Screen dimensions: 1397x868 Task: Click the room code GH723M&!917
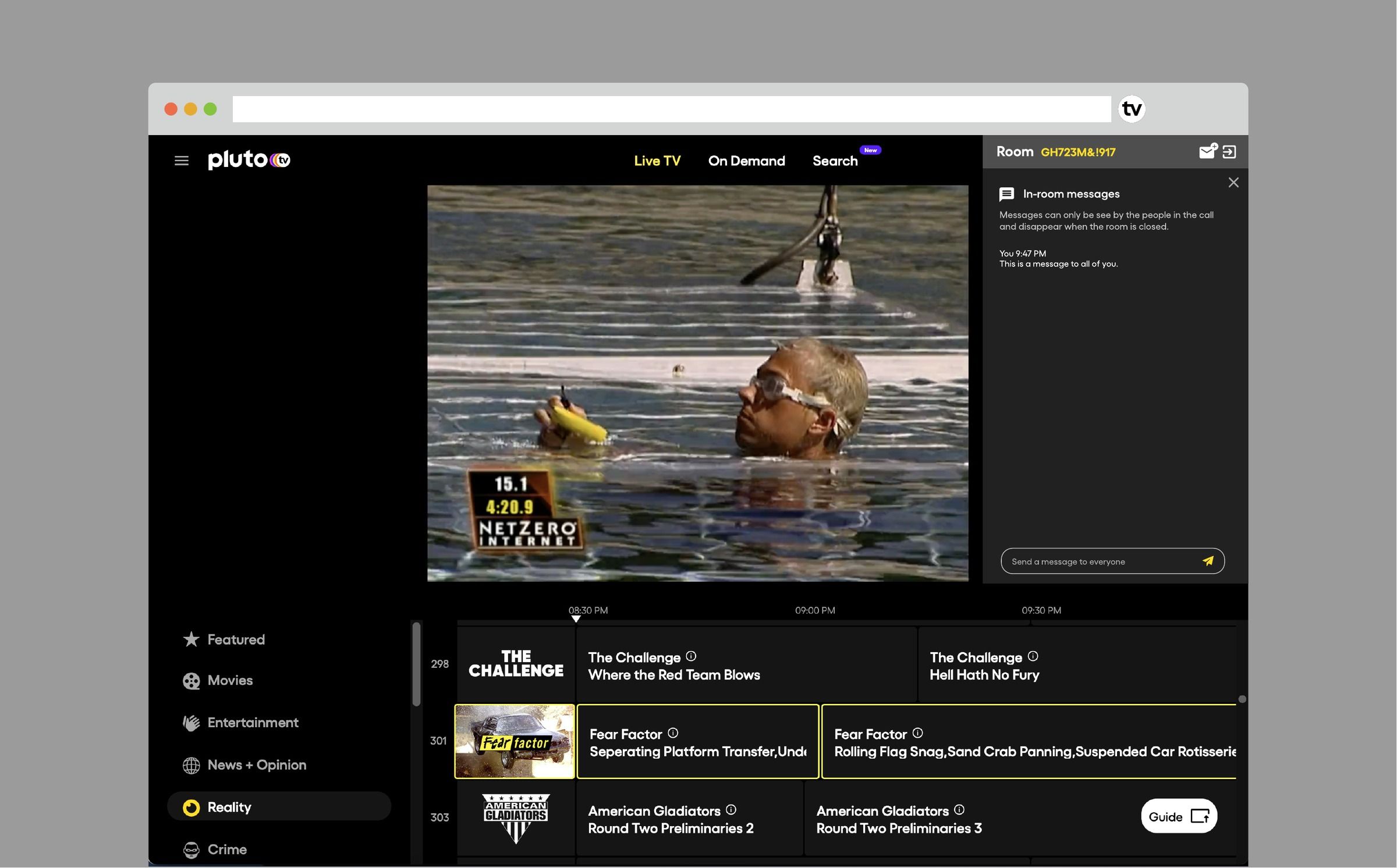[1078, 152]
